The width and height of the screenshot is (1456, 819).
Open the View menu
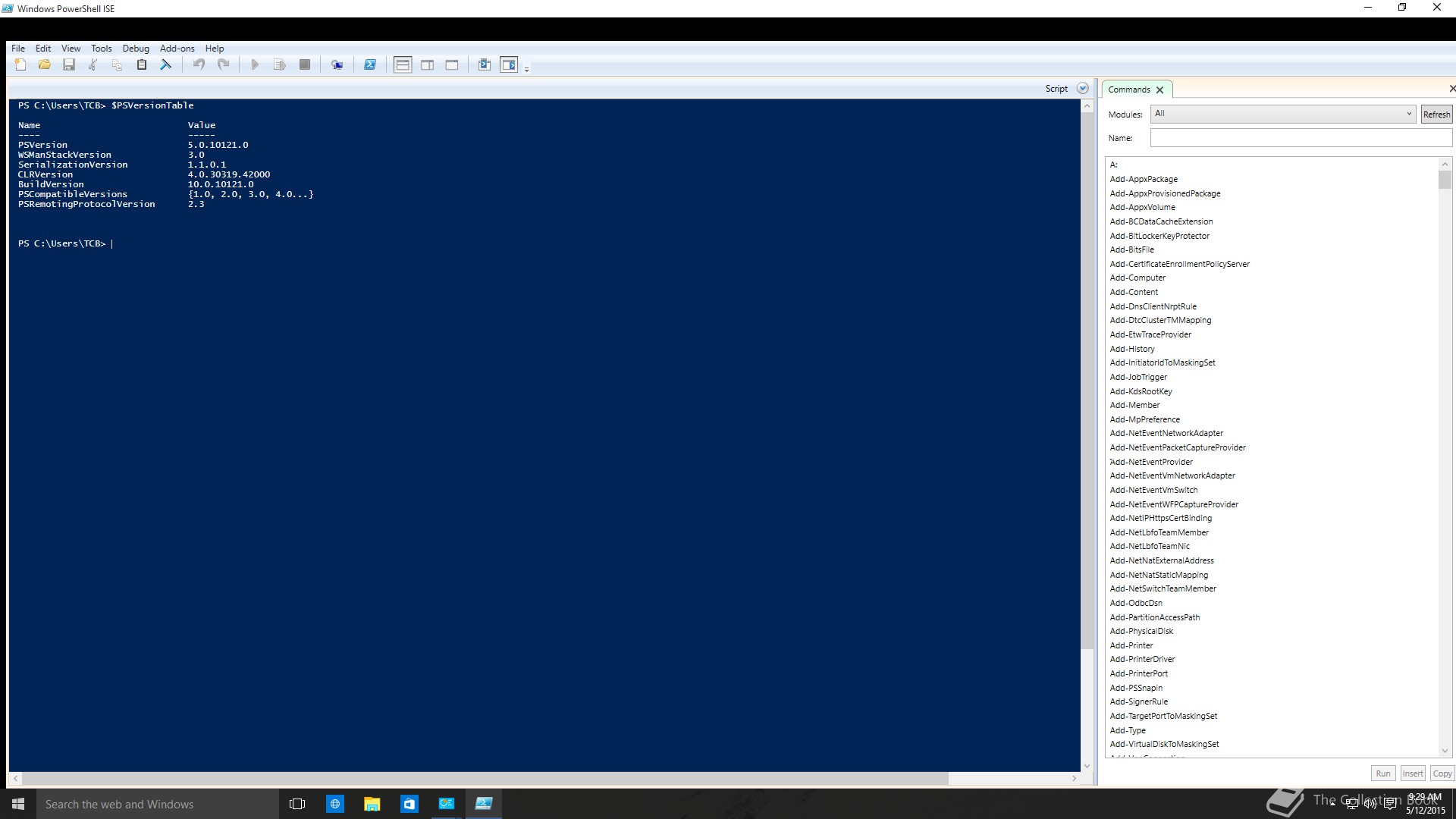pos(71,49)
